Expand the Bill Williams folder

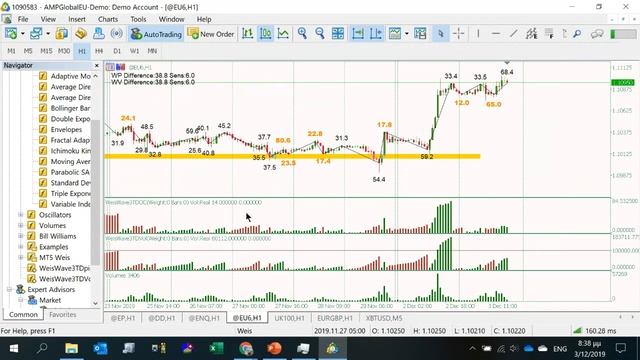coord(20,236)
